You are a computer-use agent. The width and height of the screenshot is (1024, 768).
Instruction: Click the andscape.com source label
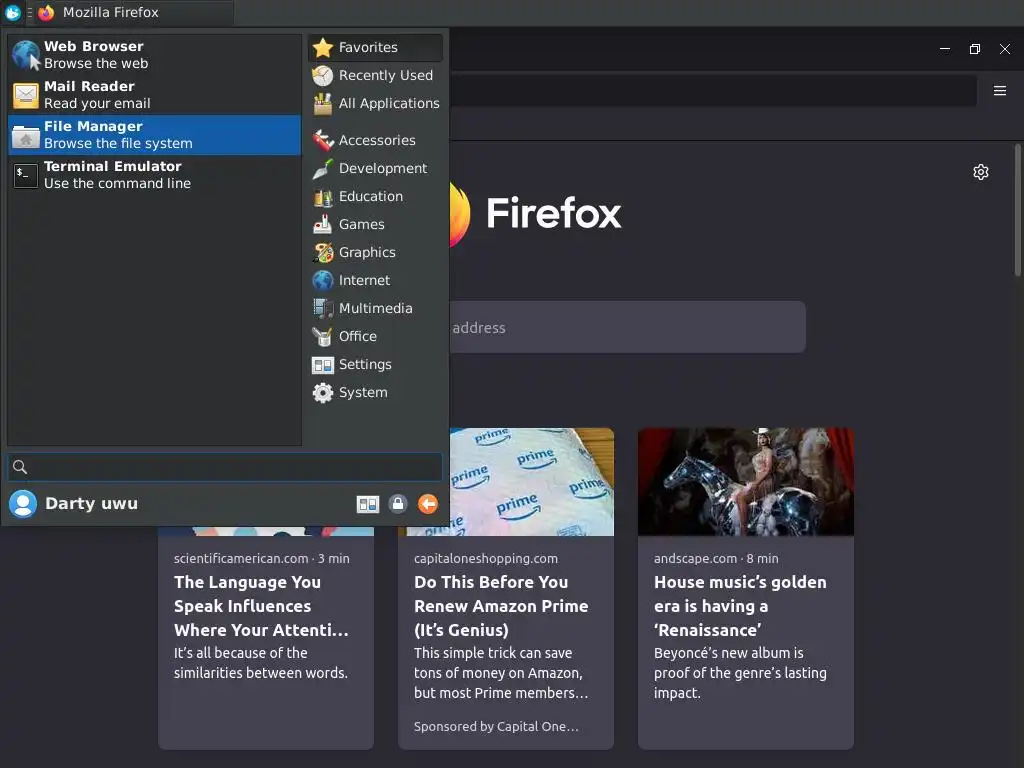(x=696, y=558)
